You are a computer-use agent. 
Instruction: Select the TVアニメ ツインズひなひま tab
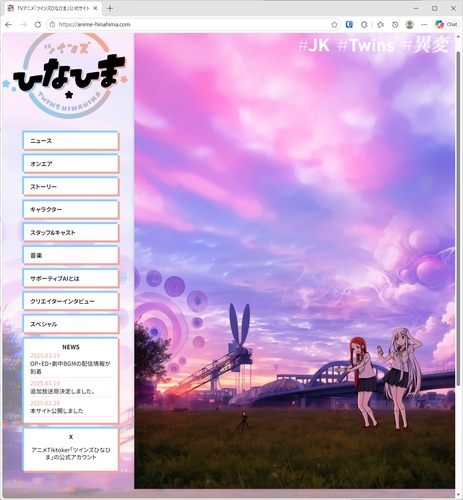tap(53, 8)
